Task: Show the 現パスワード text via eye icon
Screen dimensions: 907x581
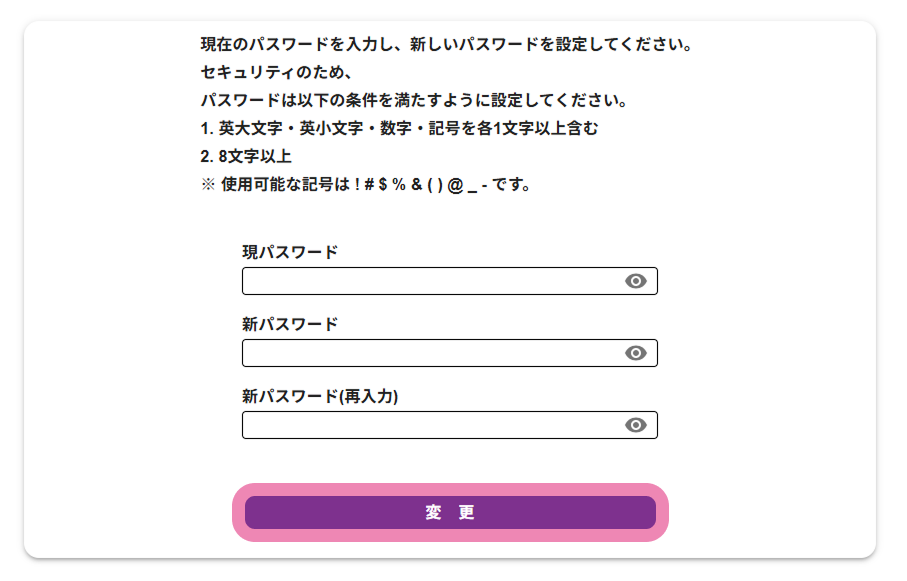Action: click(x=636, y=281)
